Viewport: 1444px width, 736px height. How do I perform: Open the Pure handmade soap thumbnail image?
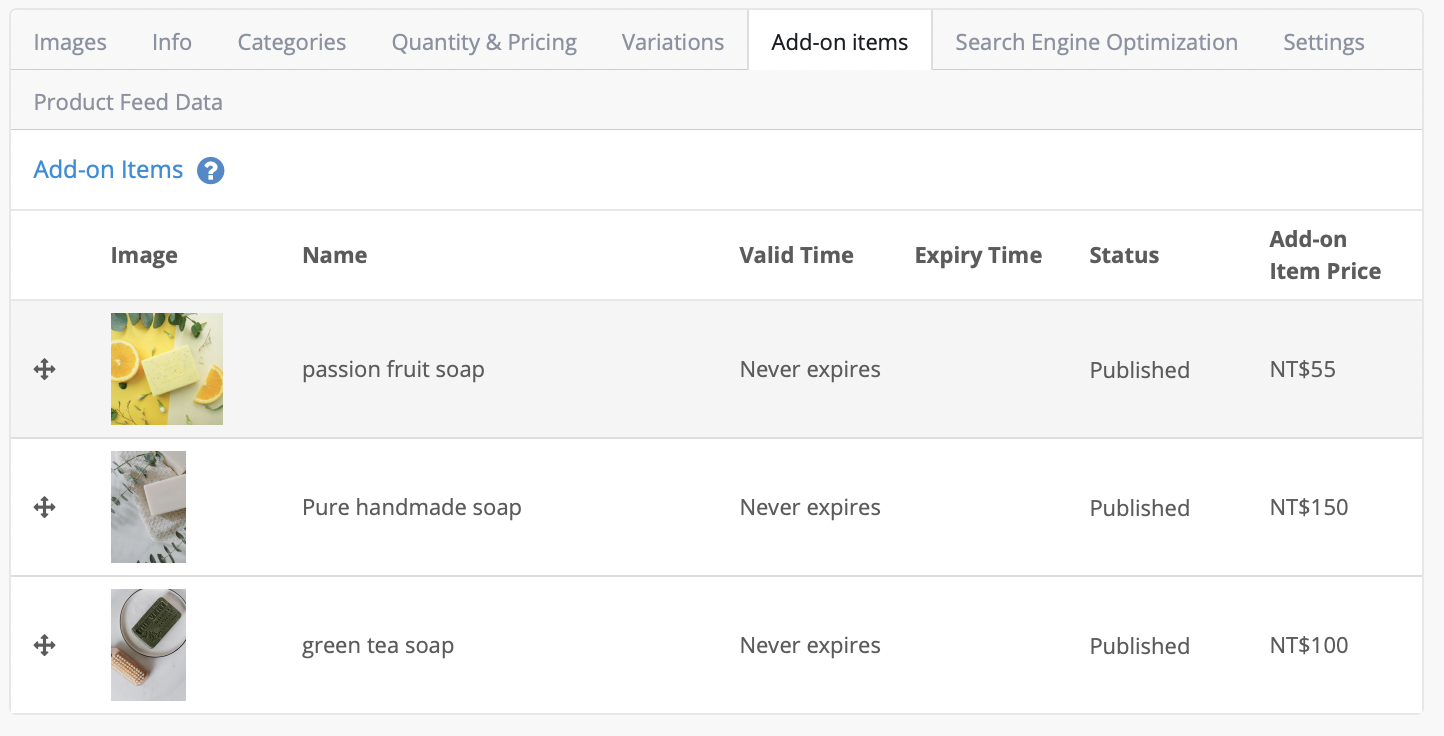click(148, 507)
